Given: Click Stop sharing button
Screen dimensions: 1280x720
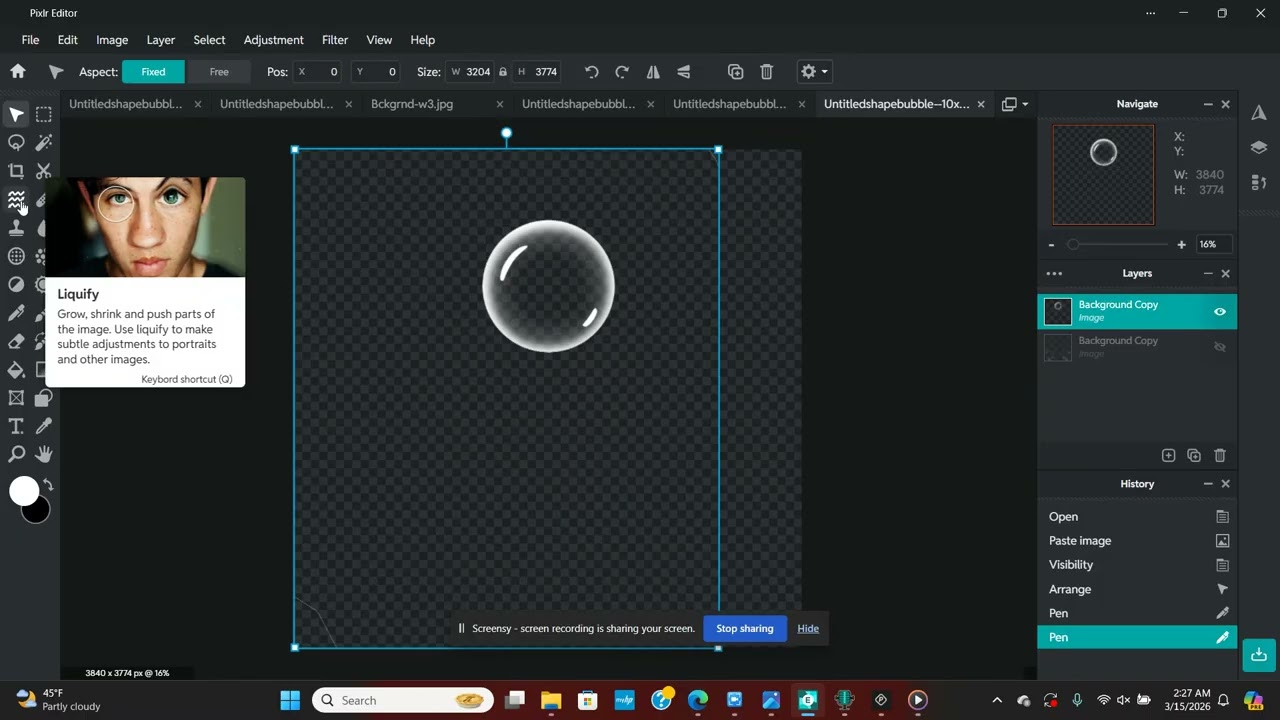Looking at the screenshot, I should coord(745,629).
